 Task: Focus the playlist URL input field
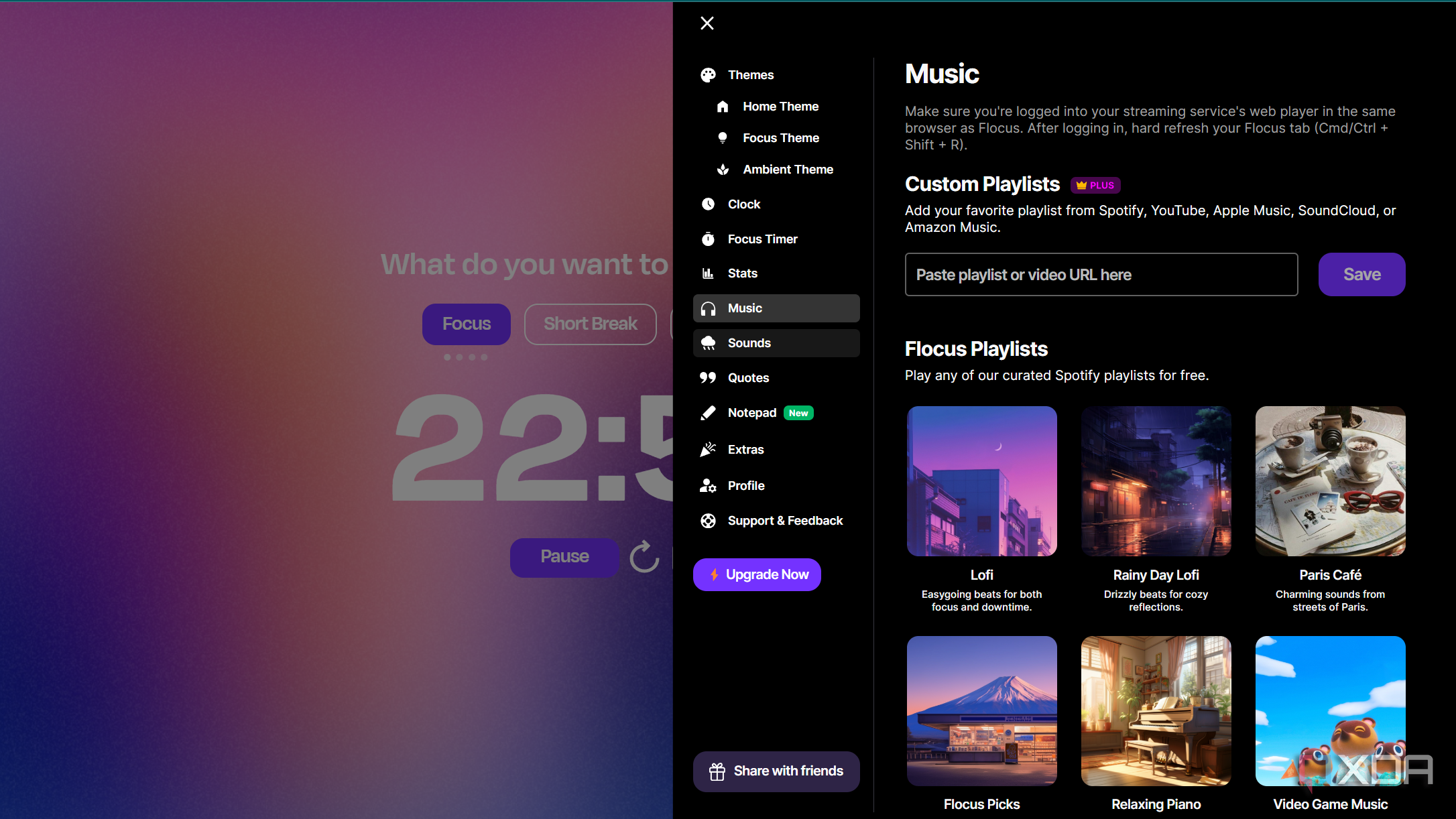[x=1101, y=274]
